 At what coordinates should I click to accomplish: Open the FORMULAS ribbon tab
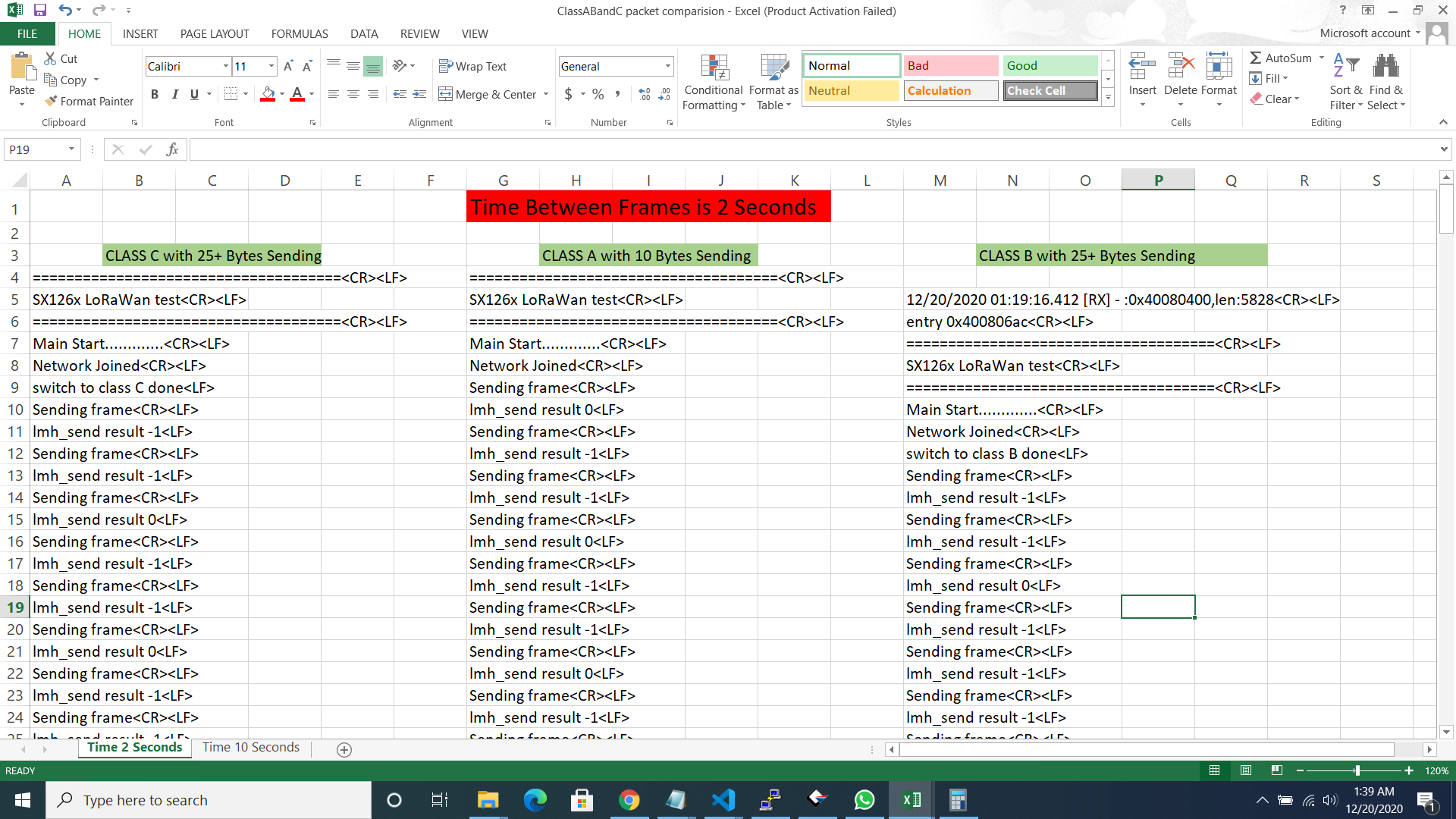point(300,34)
